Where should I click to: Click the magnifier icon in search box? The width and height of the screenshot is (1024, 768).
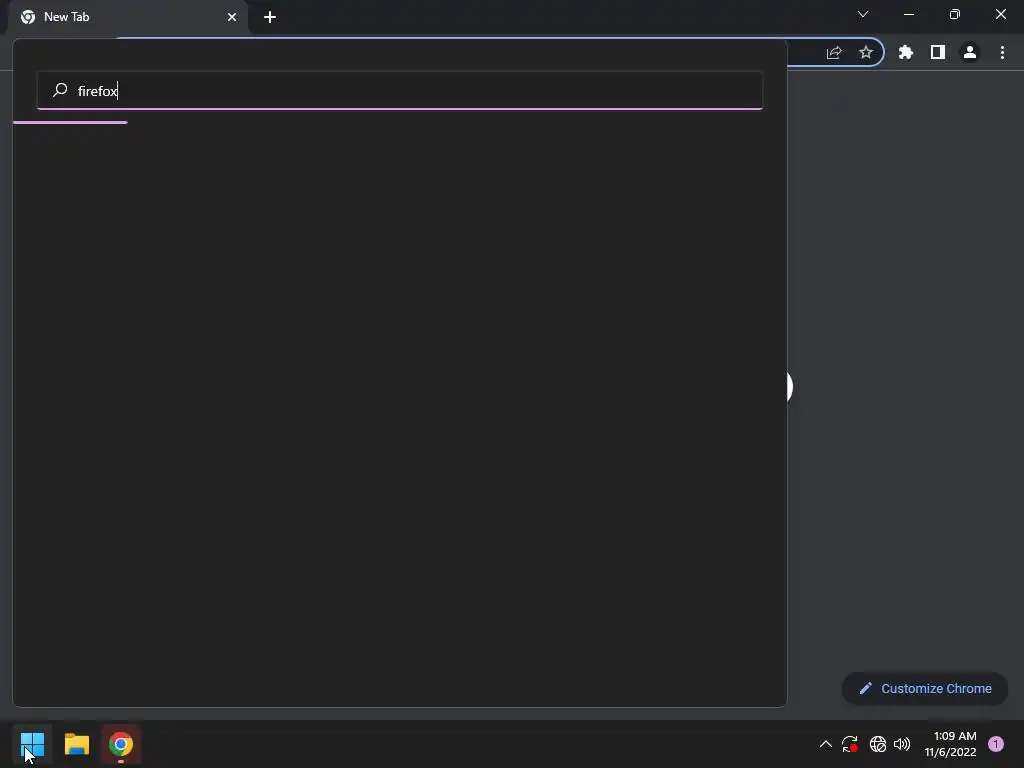click(60, 90)
